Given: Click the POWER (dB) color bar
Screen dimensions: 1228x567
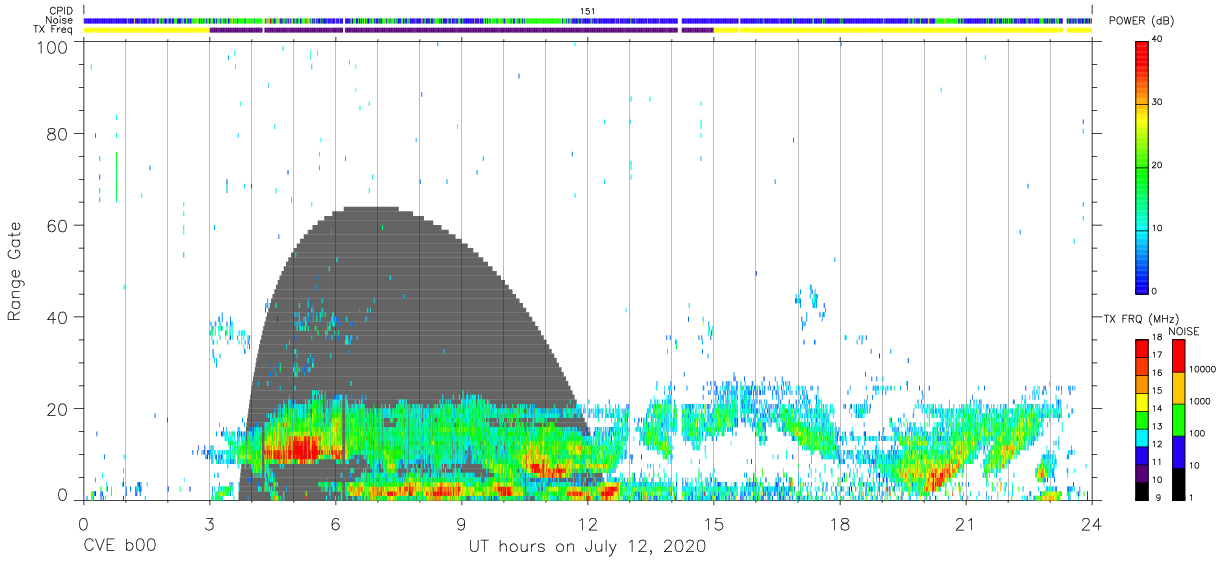Looking at the screenshot, I should [1142, 166].
